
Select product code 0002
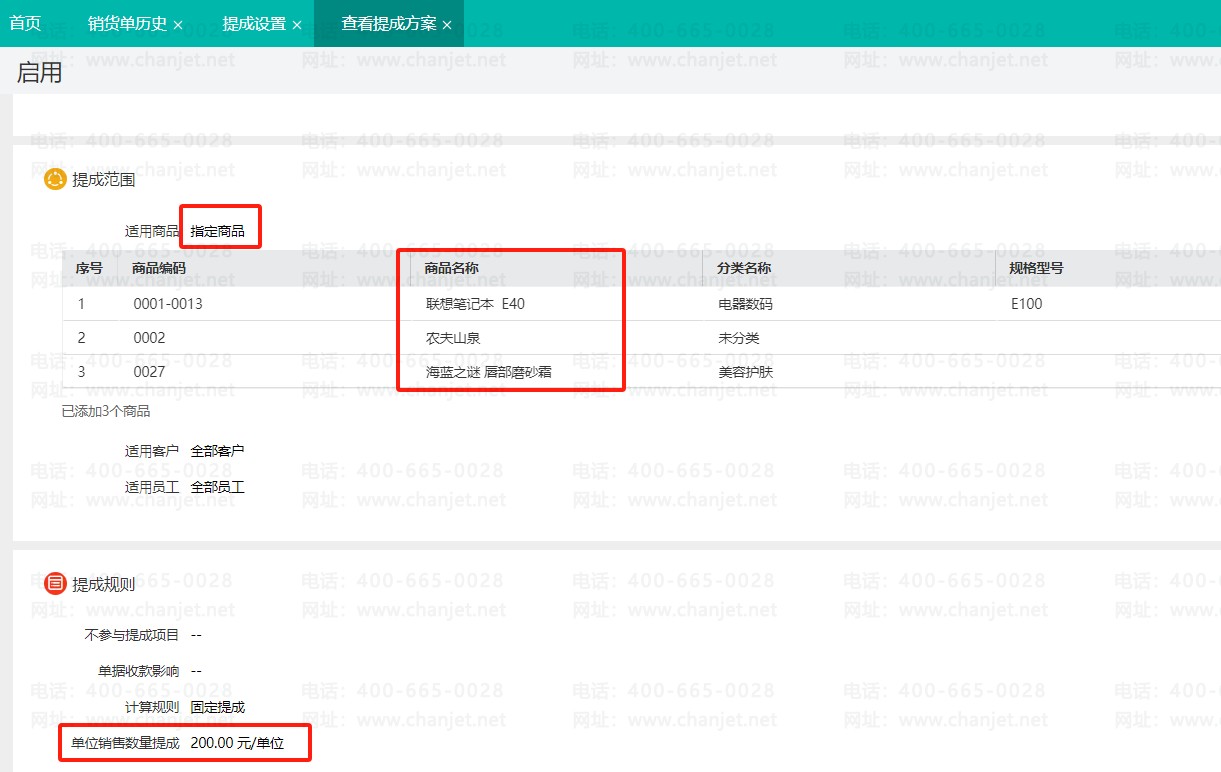pos(149,338)
